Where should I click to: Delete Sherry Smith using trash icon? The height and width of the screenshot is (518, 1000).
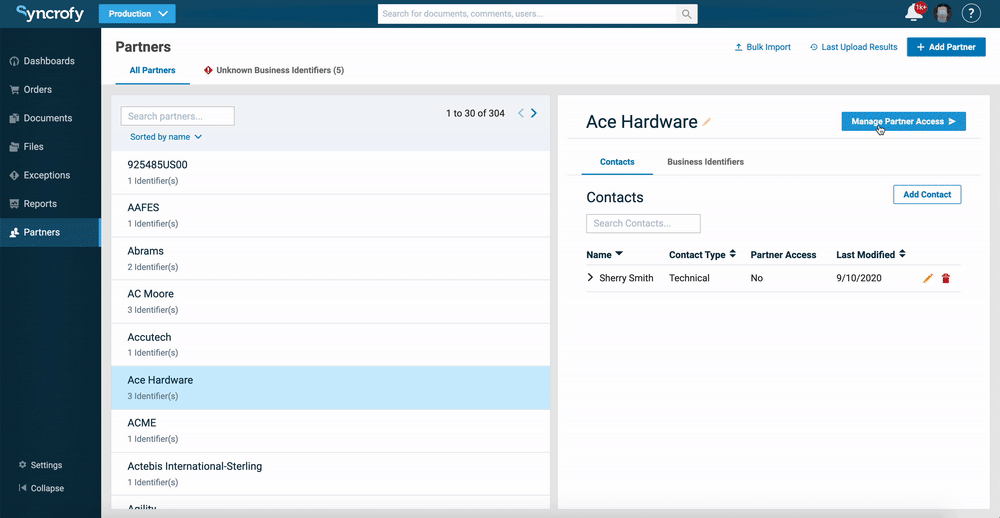pyautogui.click(x=946, y=278)
